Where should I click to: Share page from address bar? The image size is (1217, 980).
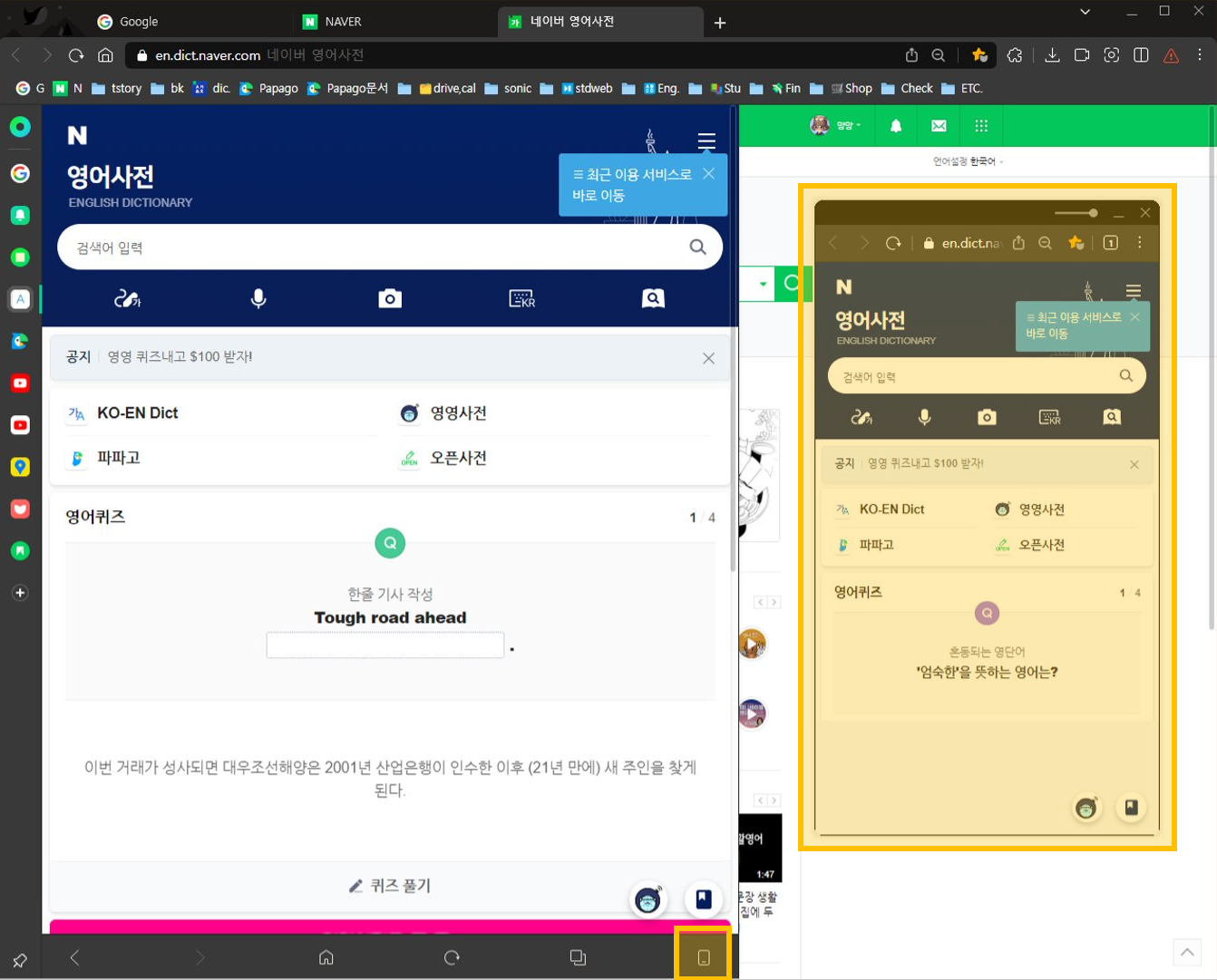(911, 55)
